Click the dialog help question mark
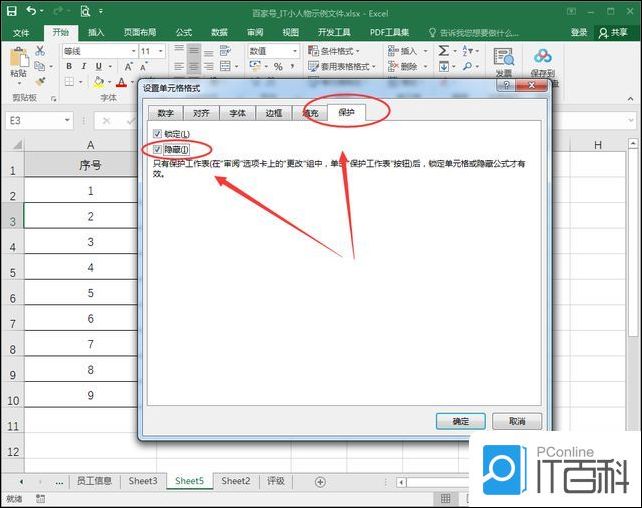The height and width of the screenshot is (508, 642). click(x=506, y=85)
